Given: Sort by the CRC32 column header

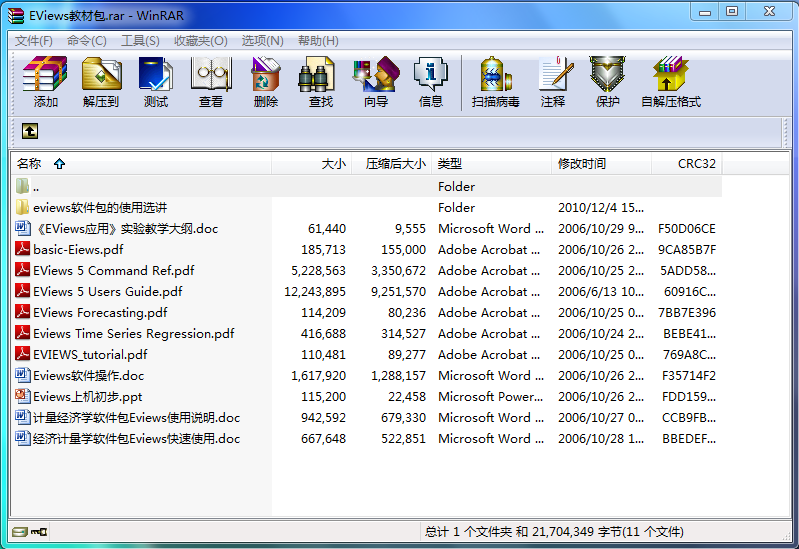Looking at the screenshot, I should pos(686,164).
